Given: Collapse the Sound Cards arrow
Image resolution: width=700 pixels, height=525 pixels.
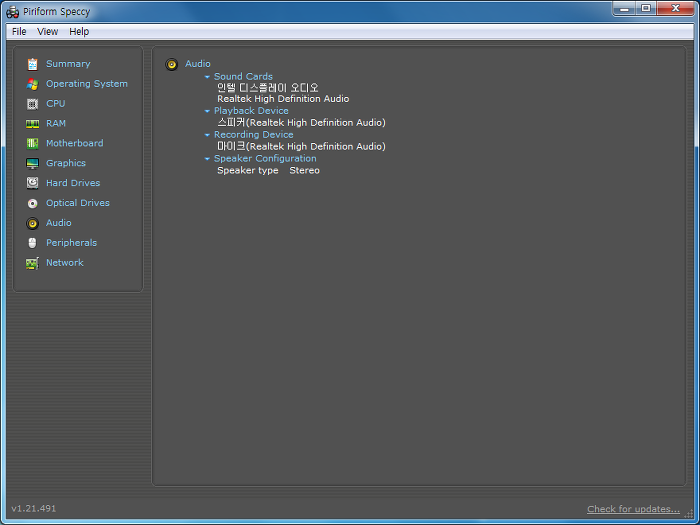Looking at the screenshot, I should point(207,77).
